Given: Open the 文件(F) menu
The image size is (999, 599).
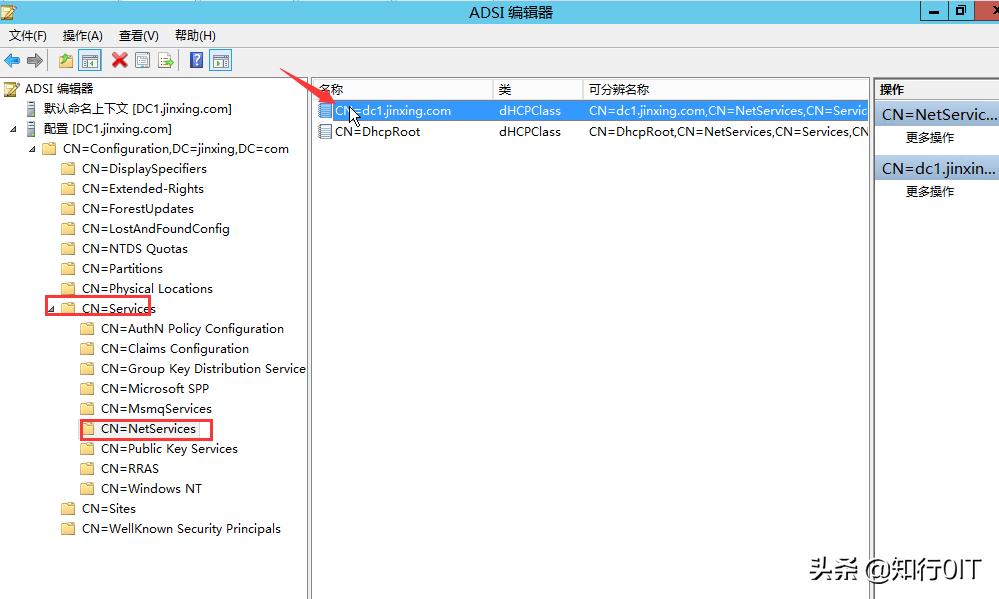Looking at the screenshot, I should click(27, 36).
